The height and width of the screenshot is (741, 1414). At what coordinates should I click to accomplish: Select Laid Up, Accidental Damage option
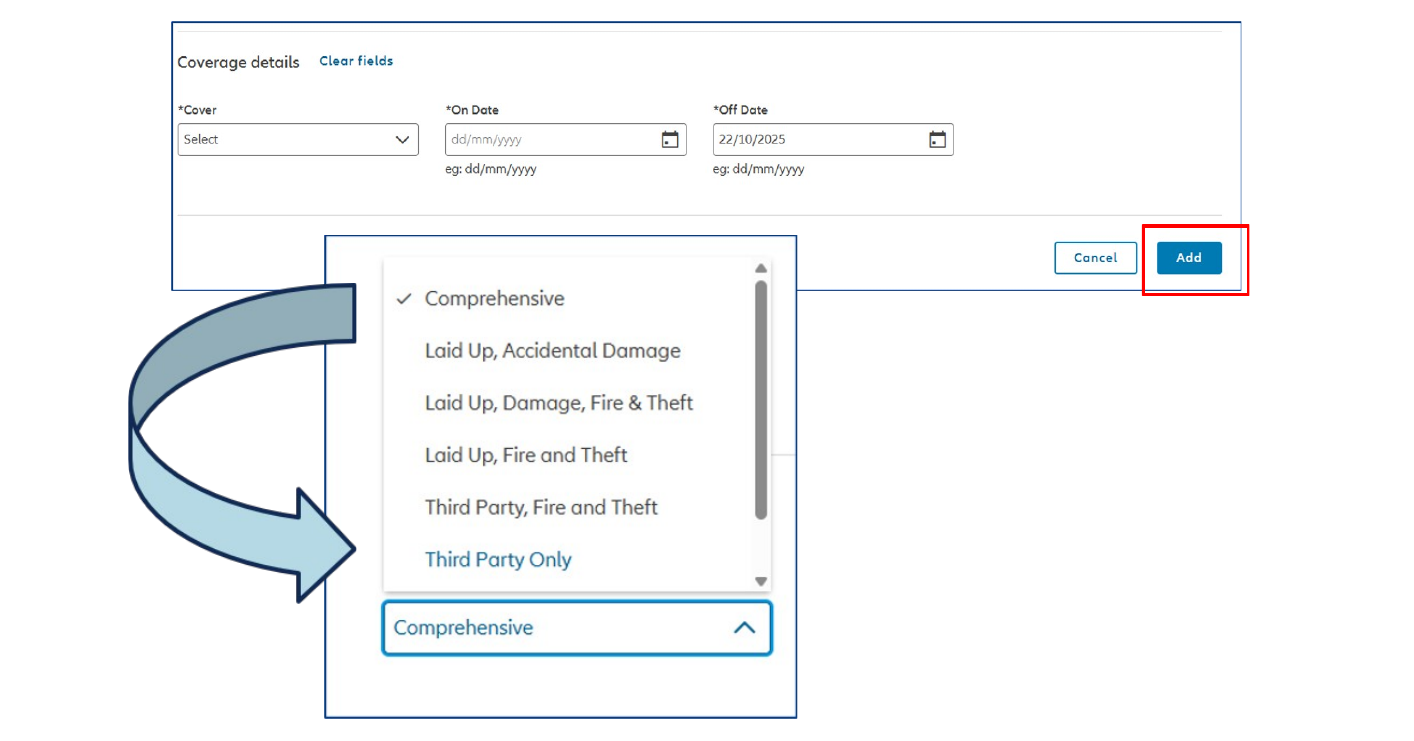click(x=552, y=351)
